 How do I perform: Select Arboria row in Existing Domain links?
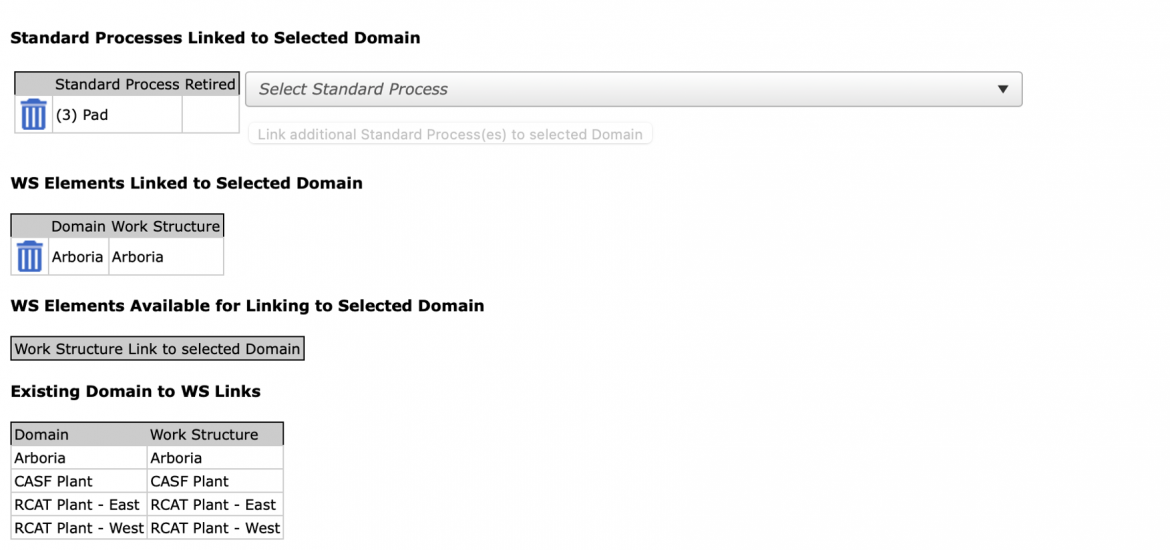(x=147, y=457)
